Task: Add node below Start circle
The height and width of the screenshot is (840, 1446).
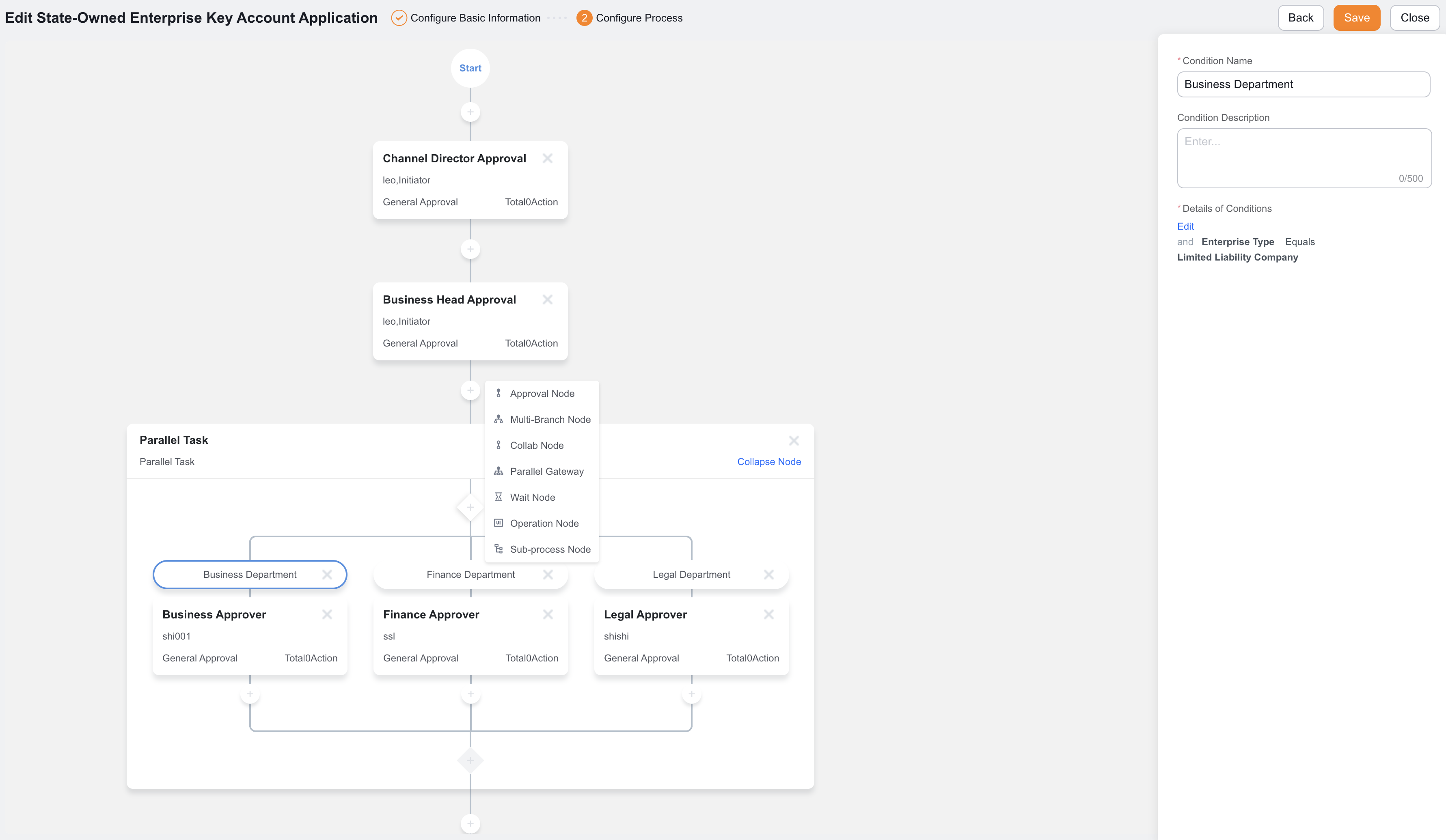Action: tap(470, 112)
